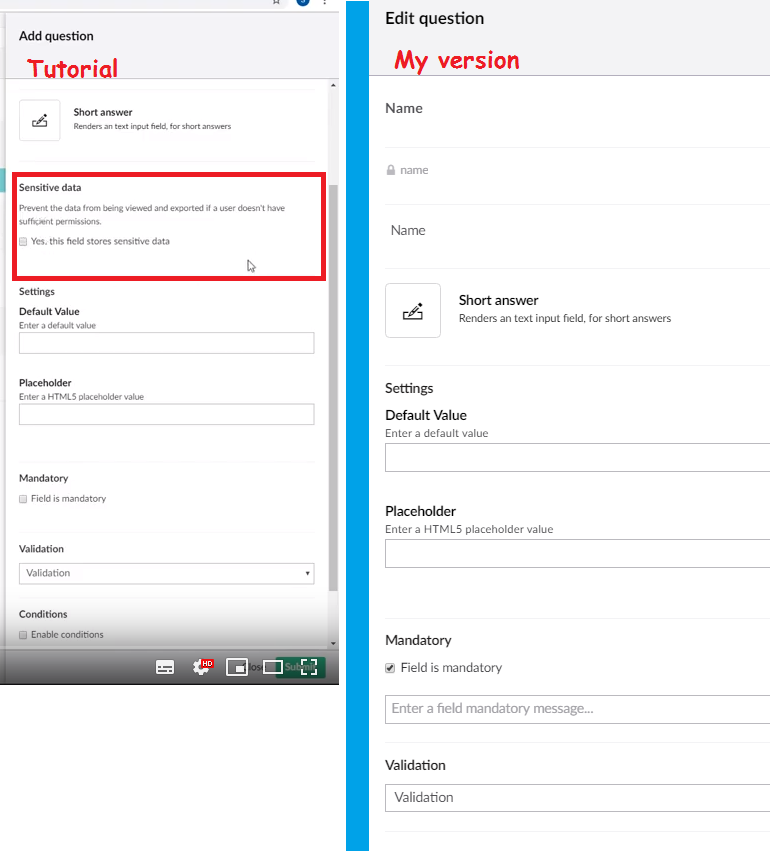The image size is (770, 851).
Task: Open Validation dropdown in Edit question panel
Action: (x=577, y=798)
